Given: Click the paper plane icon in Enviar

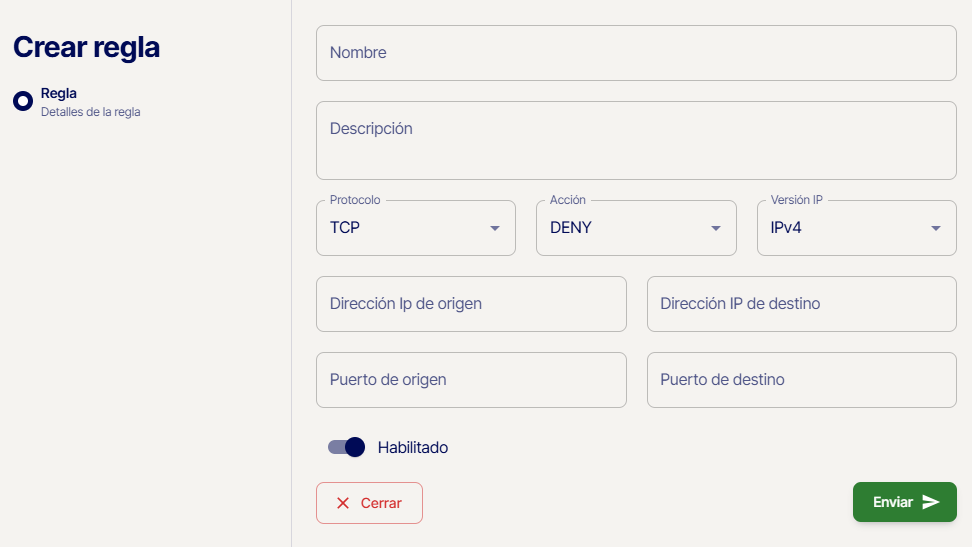Looking at the screenshot, I should [931, 502].
